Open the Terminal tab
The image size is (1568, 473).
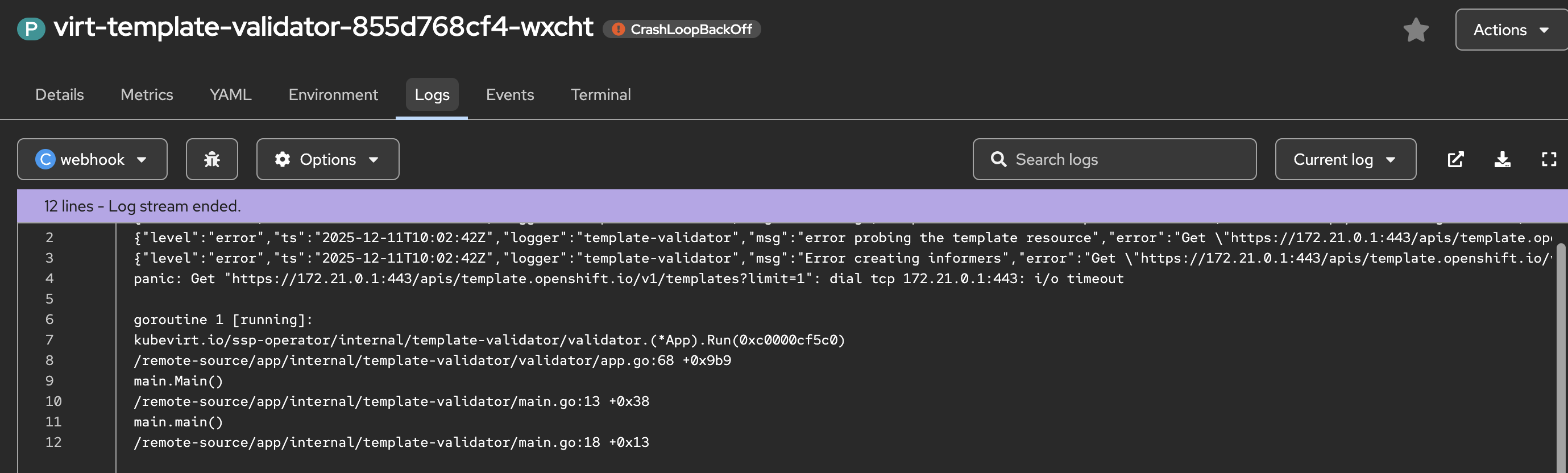click(600, 95)
